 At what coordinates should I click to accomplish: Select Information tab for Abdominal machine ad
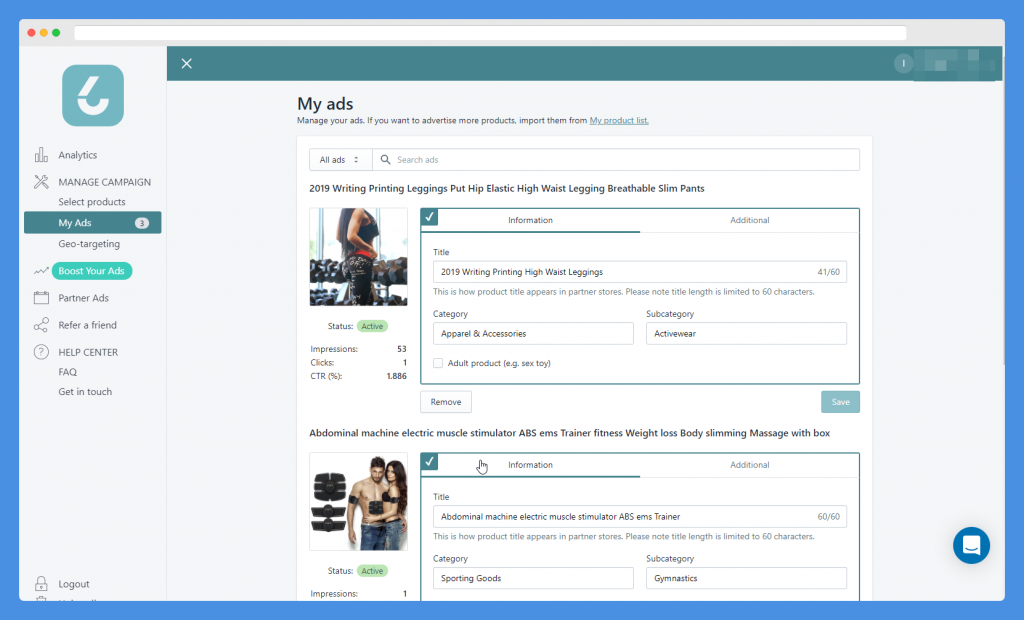click(530, 465)
